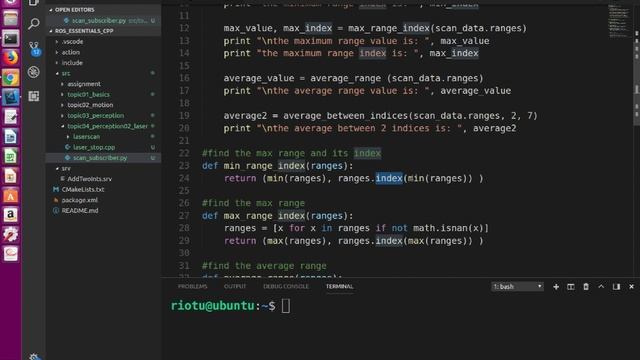This screenshot has width=640, height=360.
Task: Maximize the panel with up chevron
Action: coord(601,287)
